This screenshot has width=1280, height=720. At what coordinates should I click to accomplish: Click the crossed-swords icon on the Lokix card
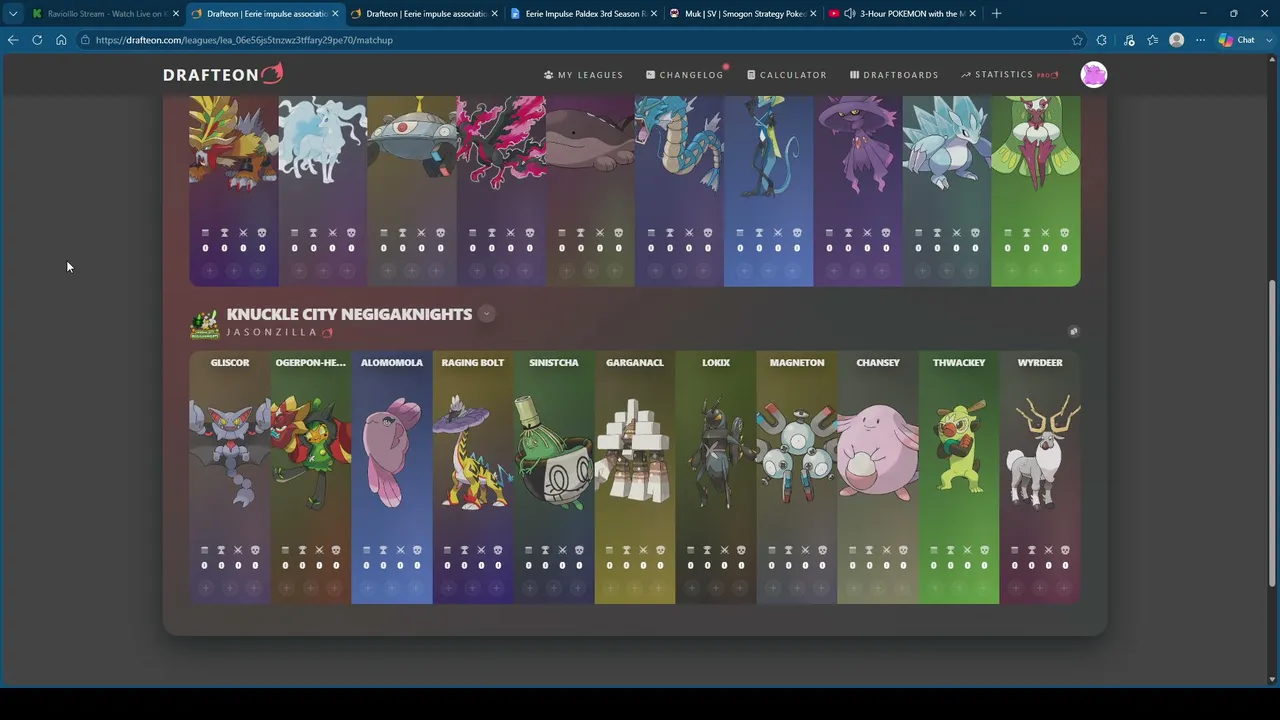[724, 550]
